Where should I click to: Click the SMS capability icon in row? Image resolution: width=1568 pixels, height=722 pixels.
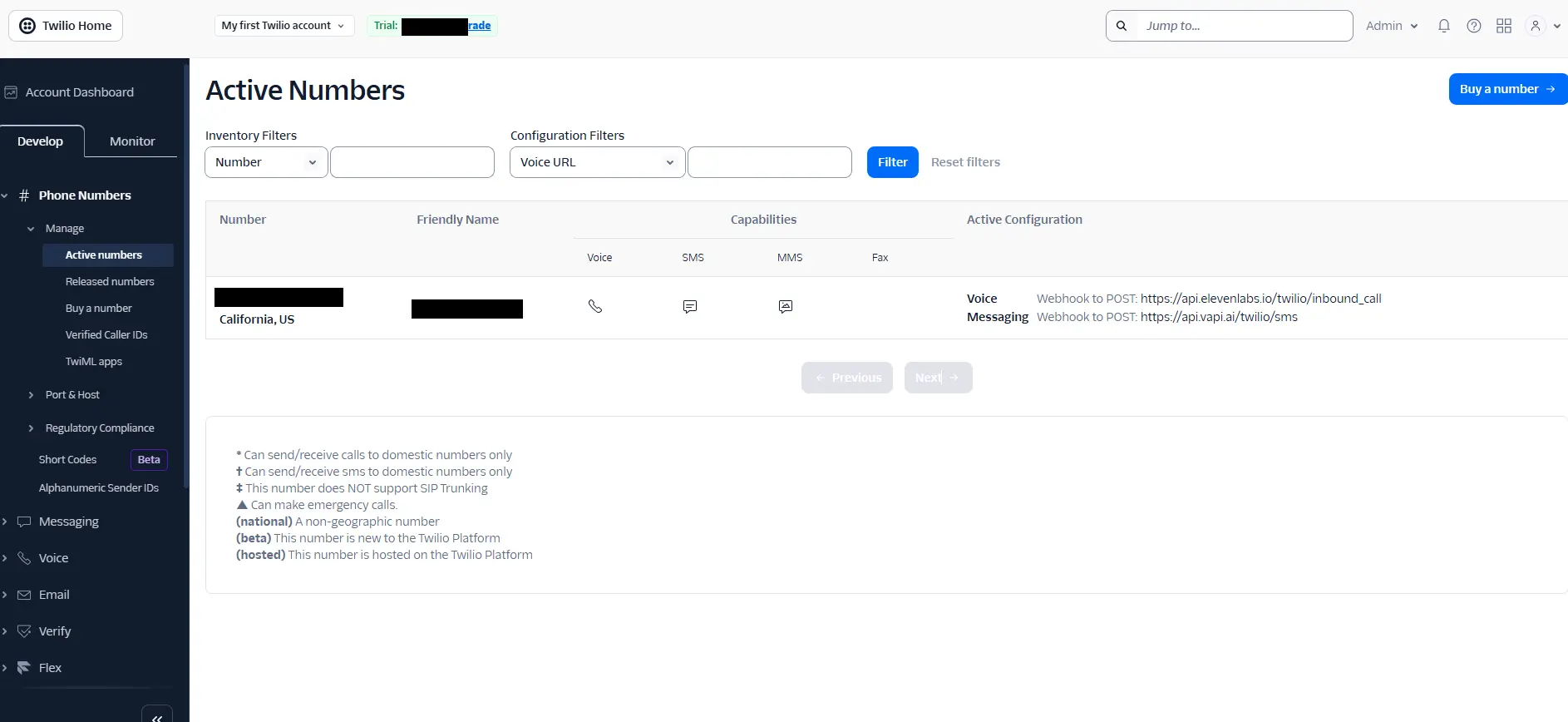click(x=690, y=307)
